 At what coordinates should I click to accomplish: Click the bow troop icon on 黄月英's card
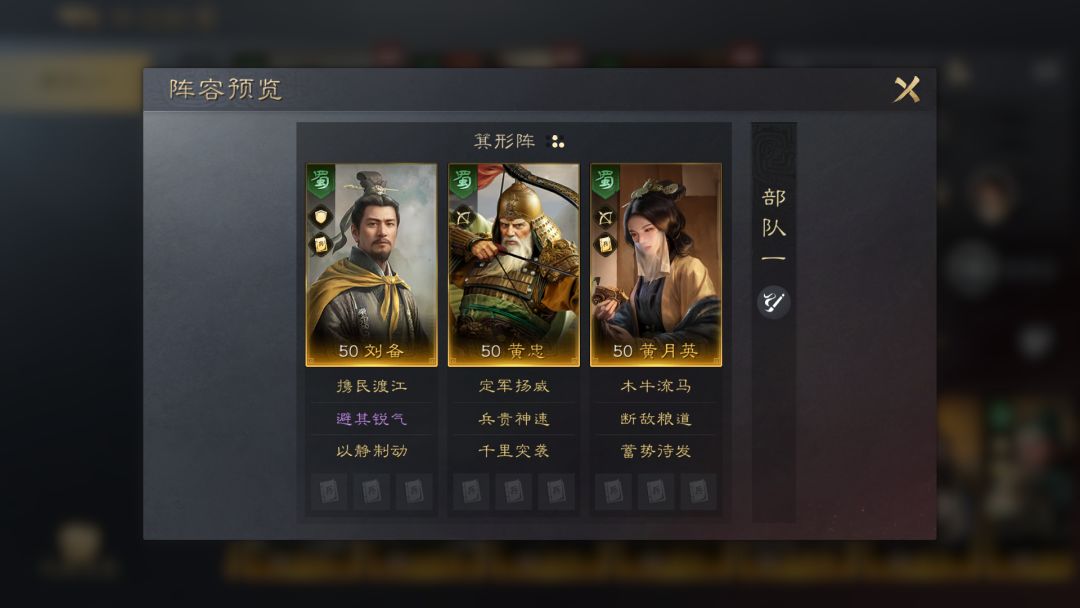pyautogui.click(x=605, y=218)
